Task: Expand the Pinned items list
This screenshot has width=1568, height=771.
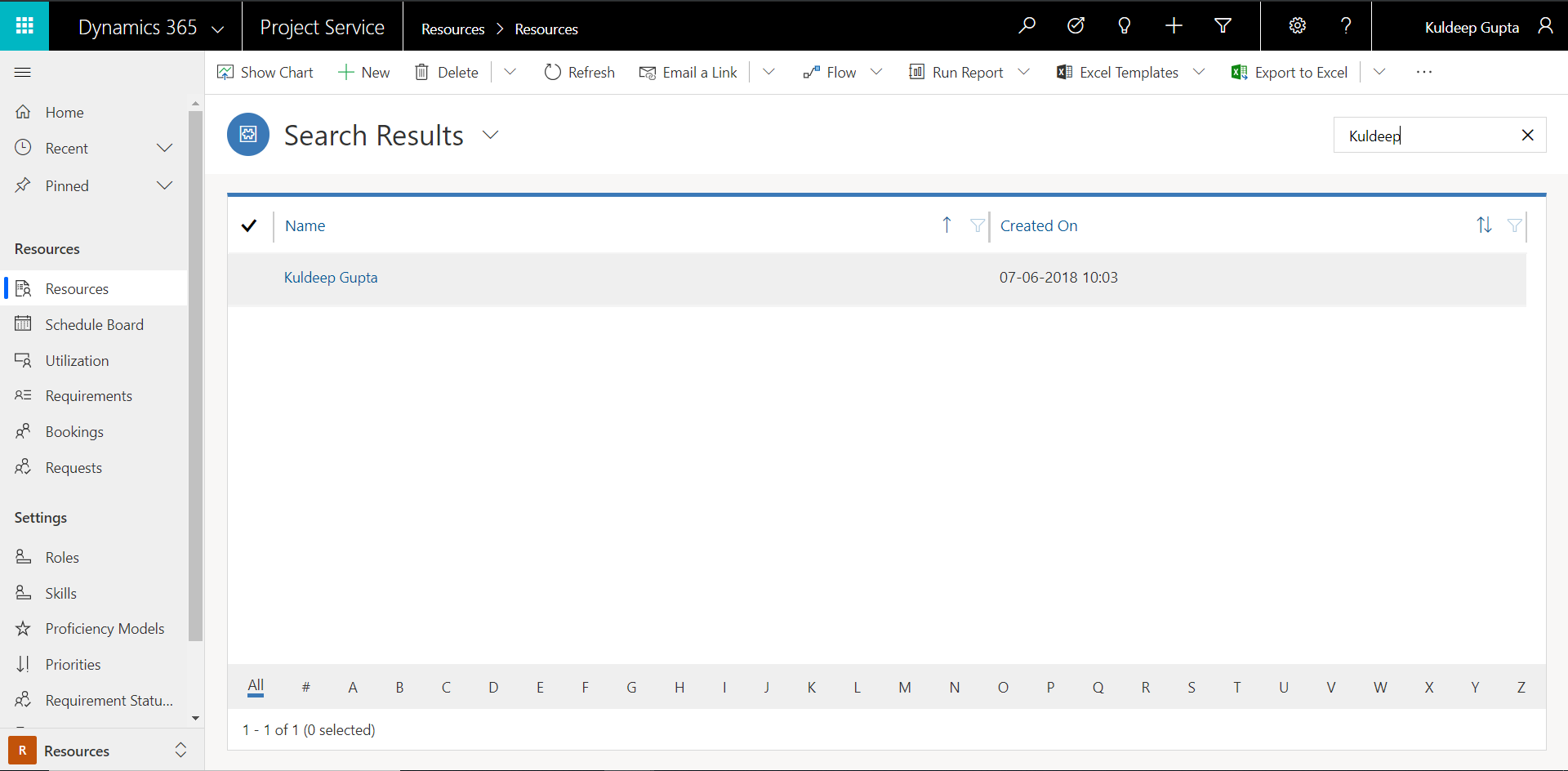Action: tap(164, 185)
